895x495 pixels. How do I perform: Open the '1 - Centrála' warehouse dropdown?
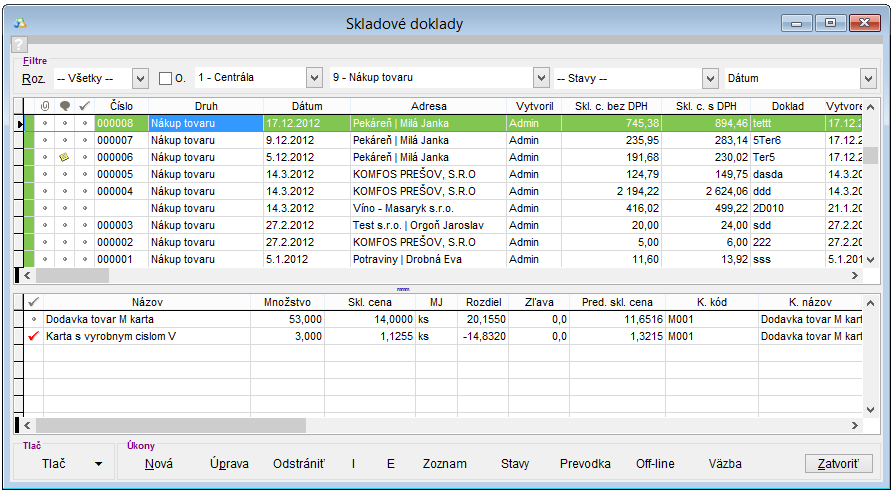[314, 78]
